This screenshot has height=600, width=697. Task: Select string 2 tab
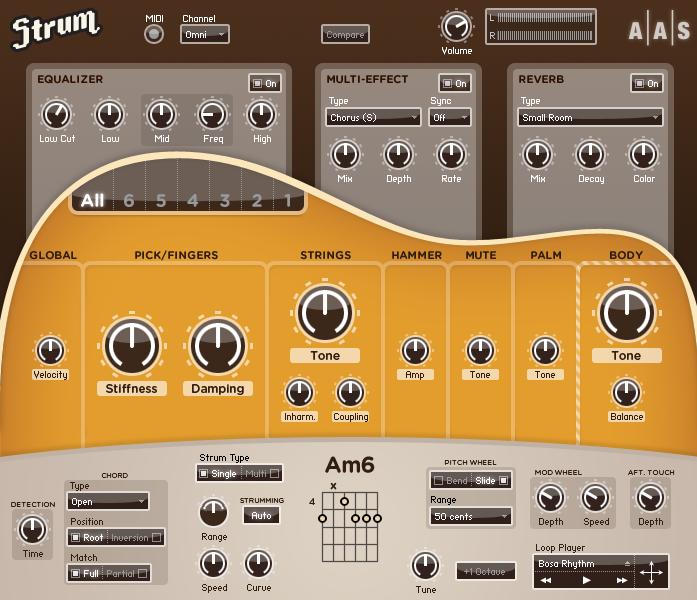(x=257, y=200)
